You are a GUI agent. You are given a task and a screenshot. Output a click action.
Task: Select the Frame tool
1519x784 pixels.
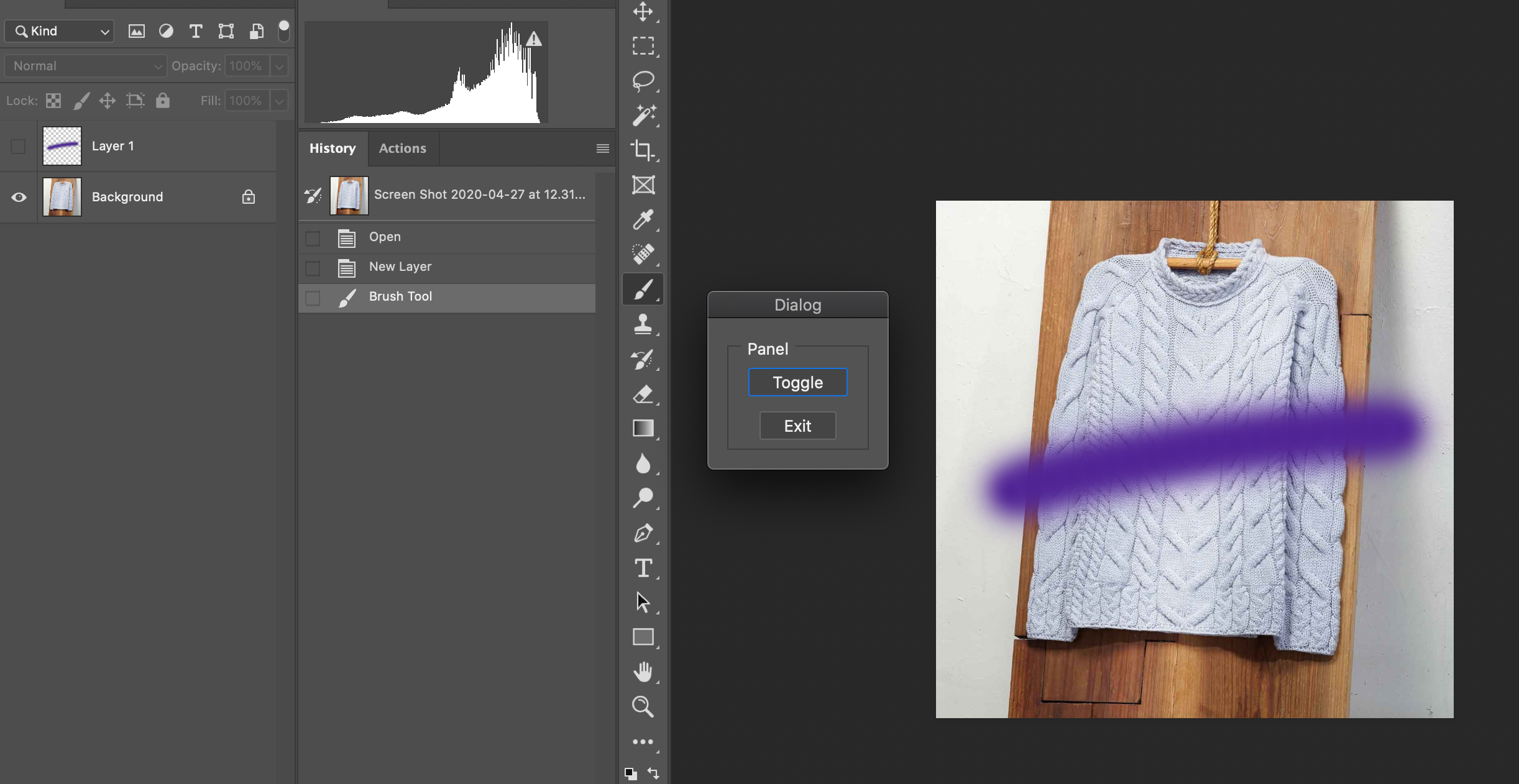pos(643,185)
